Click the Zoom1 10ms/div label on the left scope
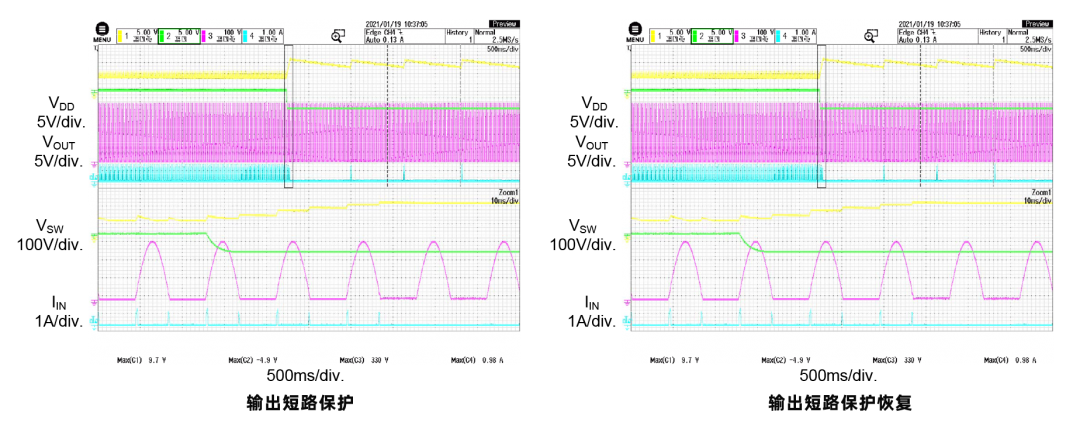 (505, 196)
